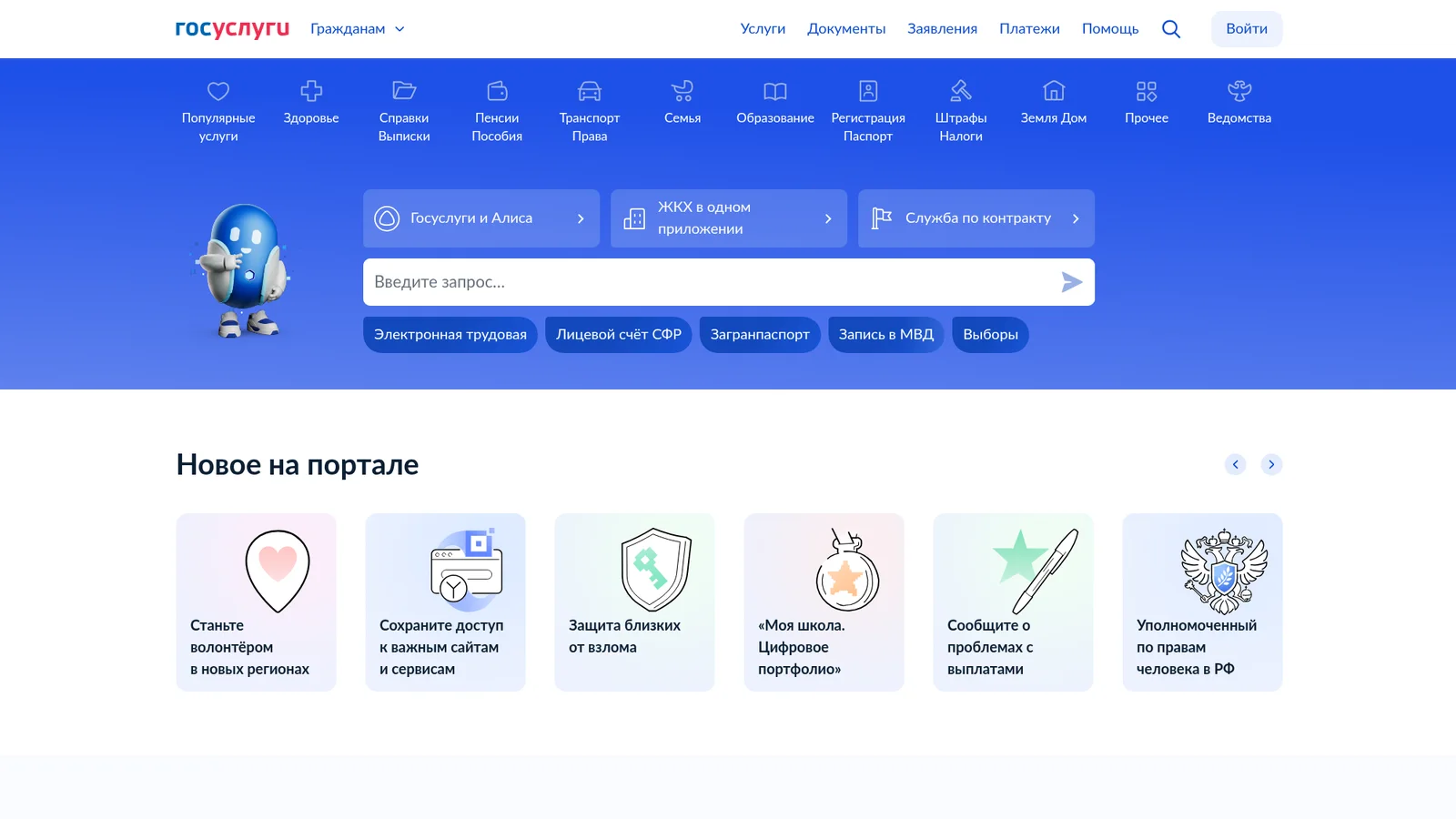1456x819 pixels.
Task: Click the search magnifier icon in header
Action: pyautogui.click(x=1171, y=29)
